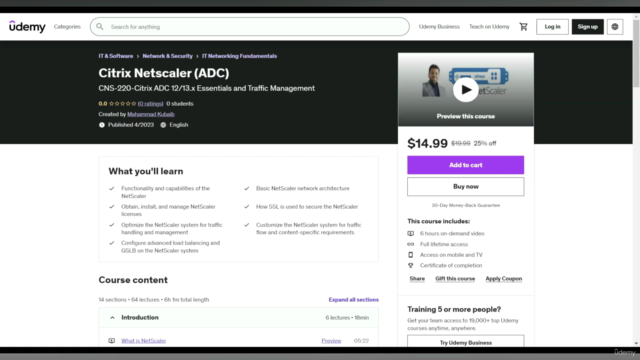Open the What is NetScaler lecture
The image size is (640, 360).
(x=143, y=340)
